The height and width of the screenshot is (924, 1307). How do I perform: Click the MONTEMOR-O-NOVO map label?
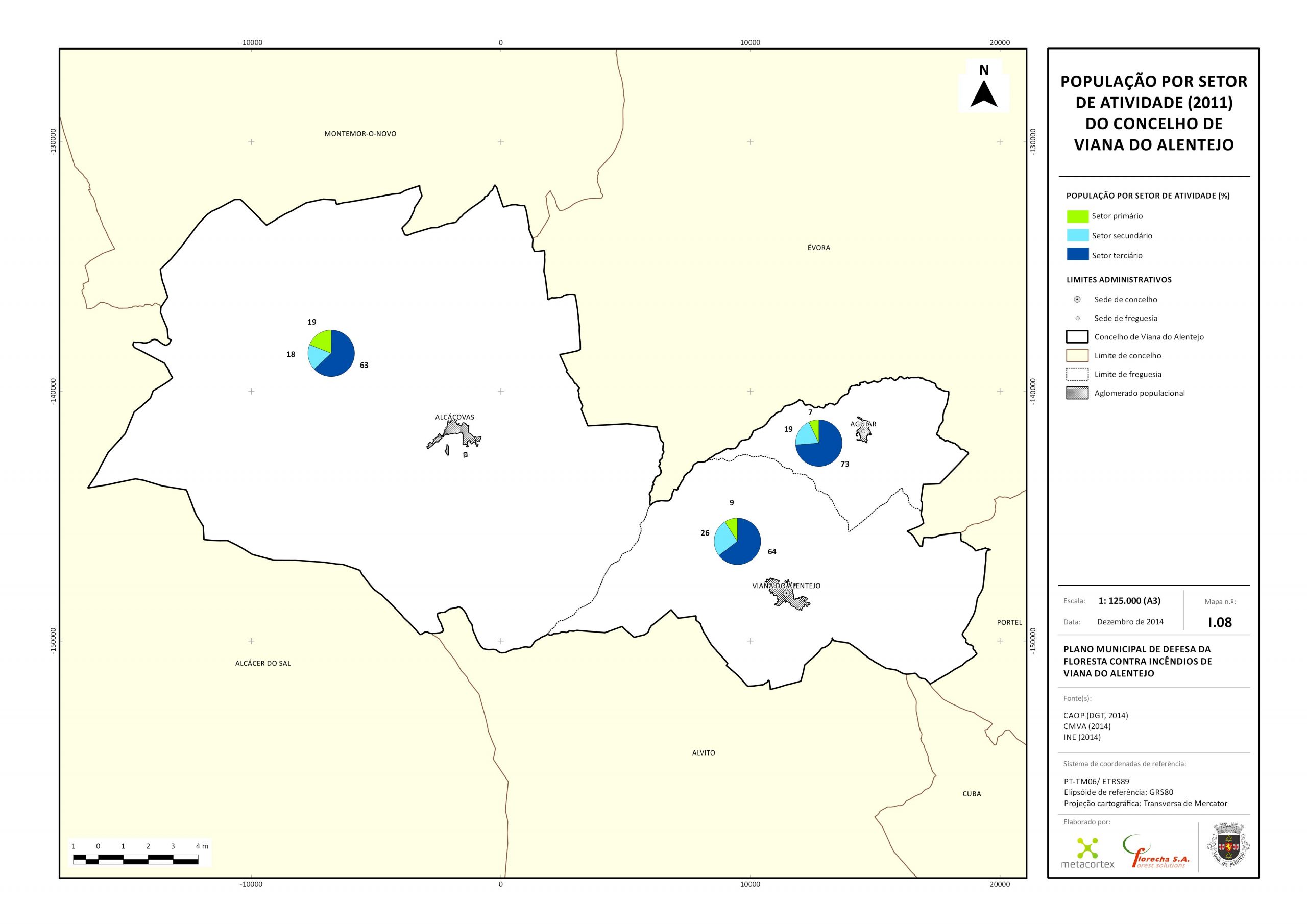tap(360, 134)
